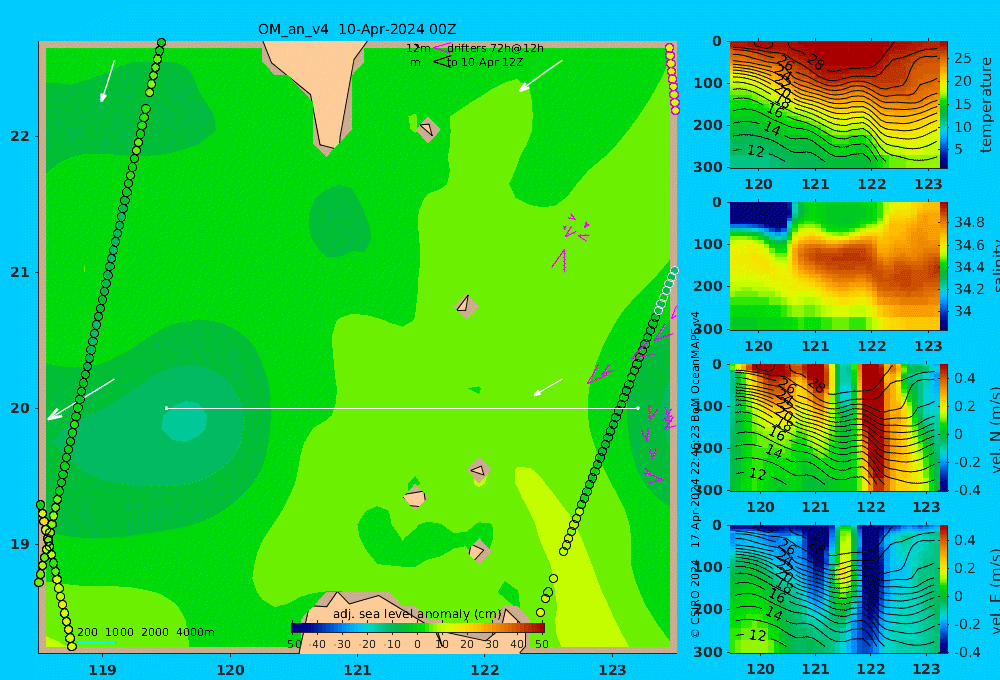Click the vel. E color bar
This screenshot has height=680, width=1000.
[943, 589]
